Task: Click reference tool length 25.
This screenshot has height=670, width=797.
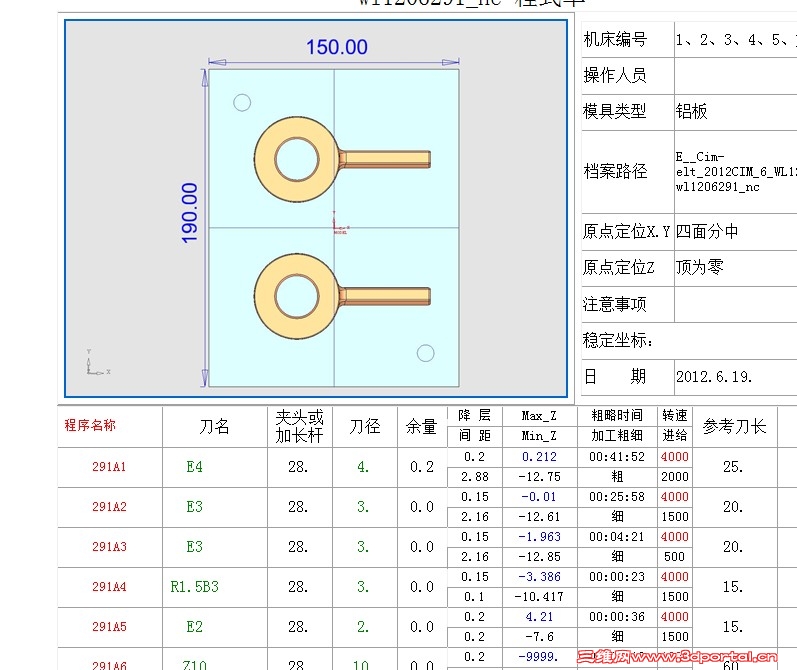Action: click(733, 467)
